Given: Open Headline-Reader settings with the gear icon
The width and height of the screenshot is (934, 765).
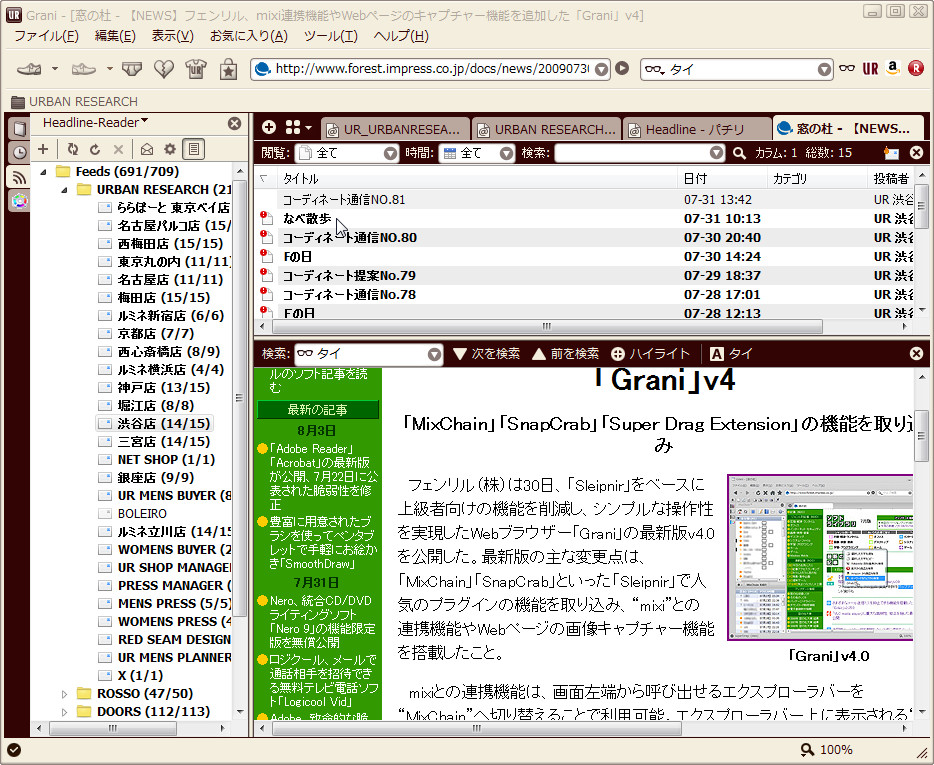Looking at the screenshot, I should pyautogui.click(x=169, y=150).
